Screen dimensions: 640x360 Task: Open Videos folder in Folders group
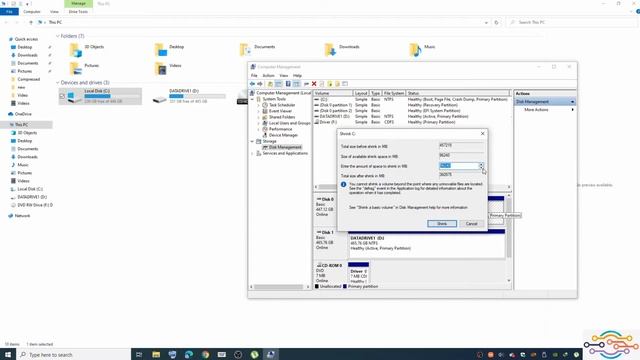[x=168, y=68]
